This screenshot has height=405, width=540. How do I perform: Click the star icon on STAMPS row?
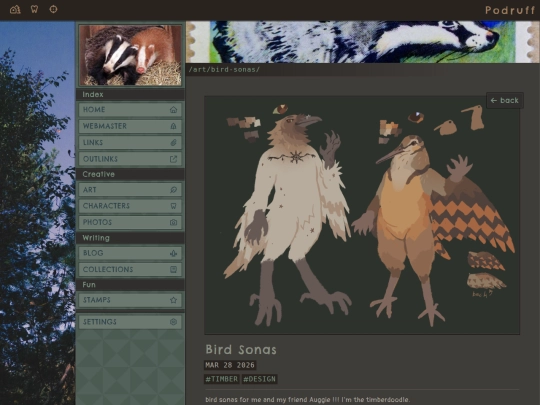tap(174, 300)
